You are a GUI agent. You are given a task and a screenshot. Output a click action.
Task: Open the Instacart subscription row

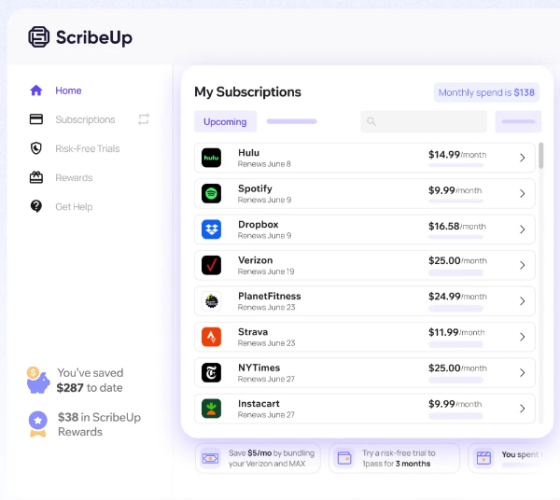point(365,409)
